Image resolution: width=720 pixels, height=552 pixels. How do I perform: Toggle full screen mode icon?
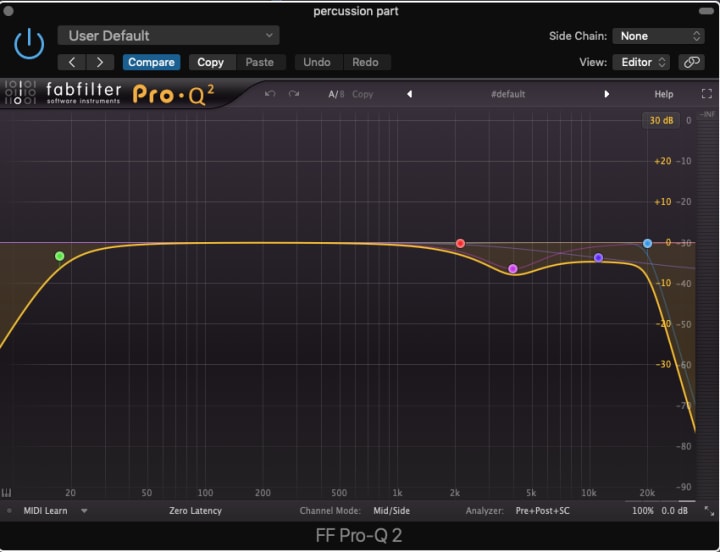[x=707, y=94]
